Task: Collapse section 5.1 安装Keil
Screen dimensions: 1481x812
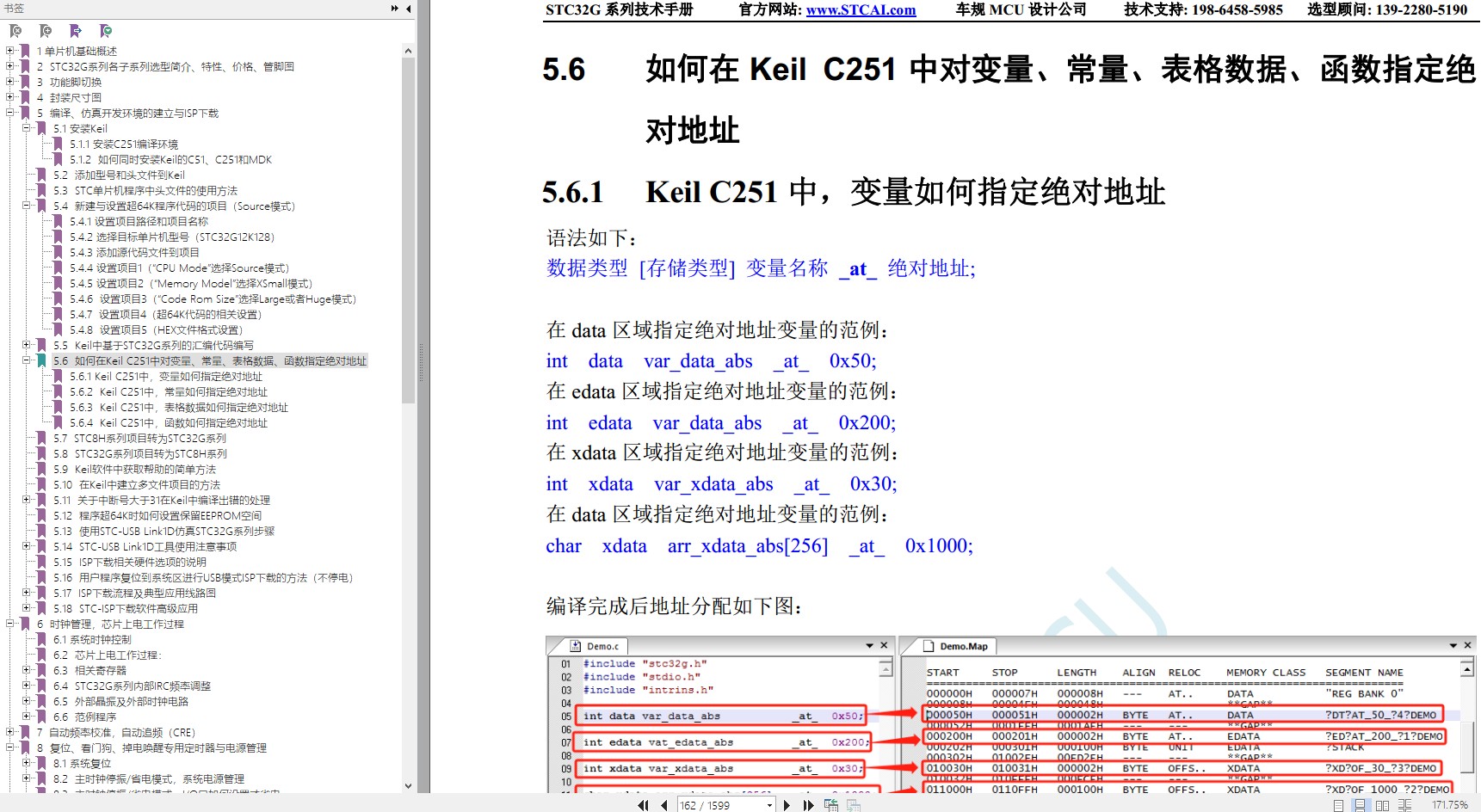Action: click(x=27, y=128)
